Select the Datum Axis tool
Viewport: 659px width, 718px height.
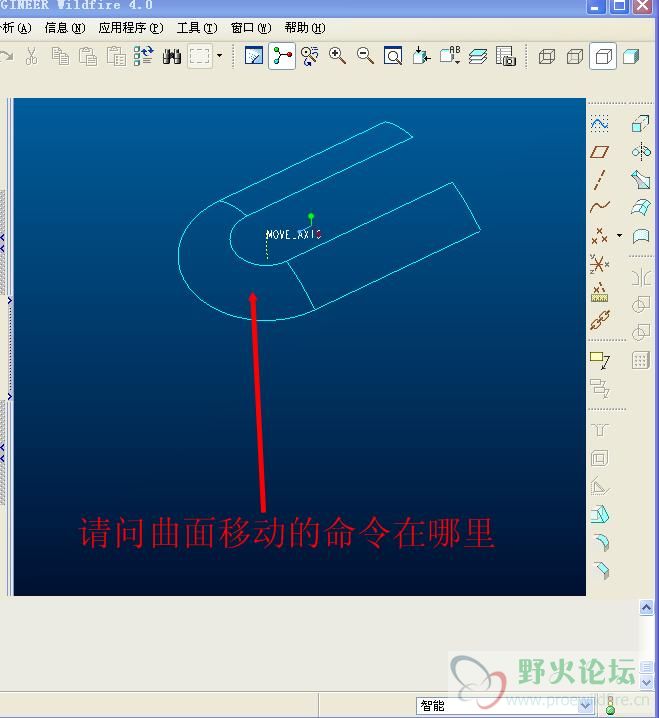pos(599,180)
